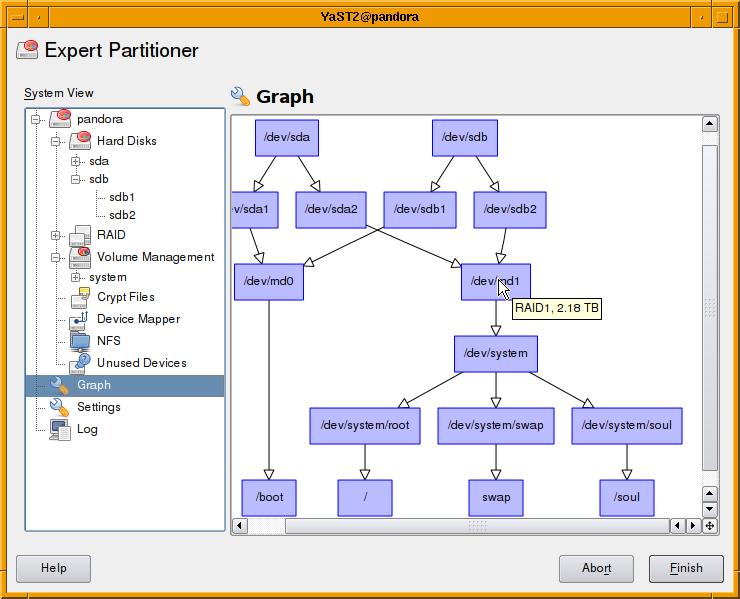Screen dimensions: 740x599
Task: Click the swap mount node
Action: (x=496, y=498)
